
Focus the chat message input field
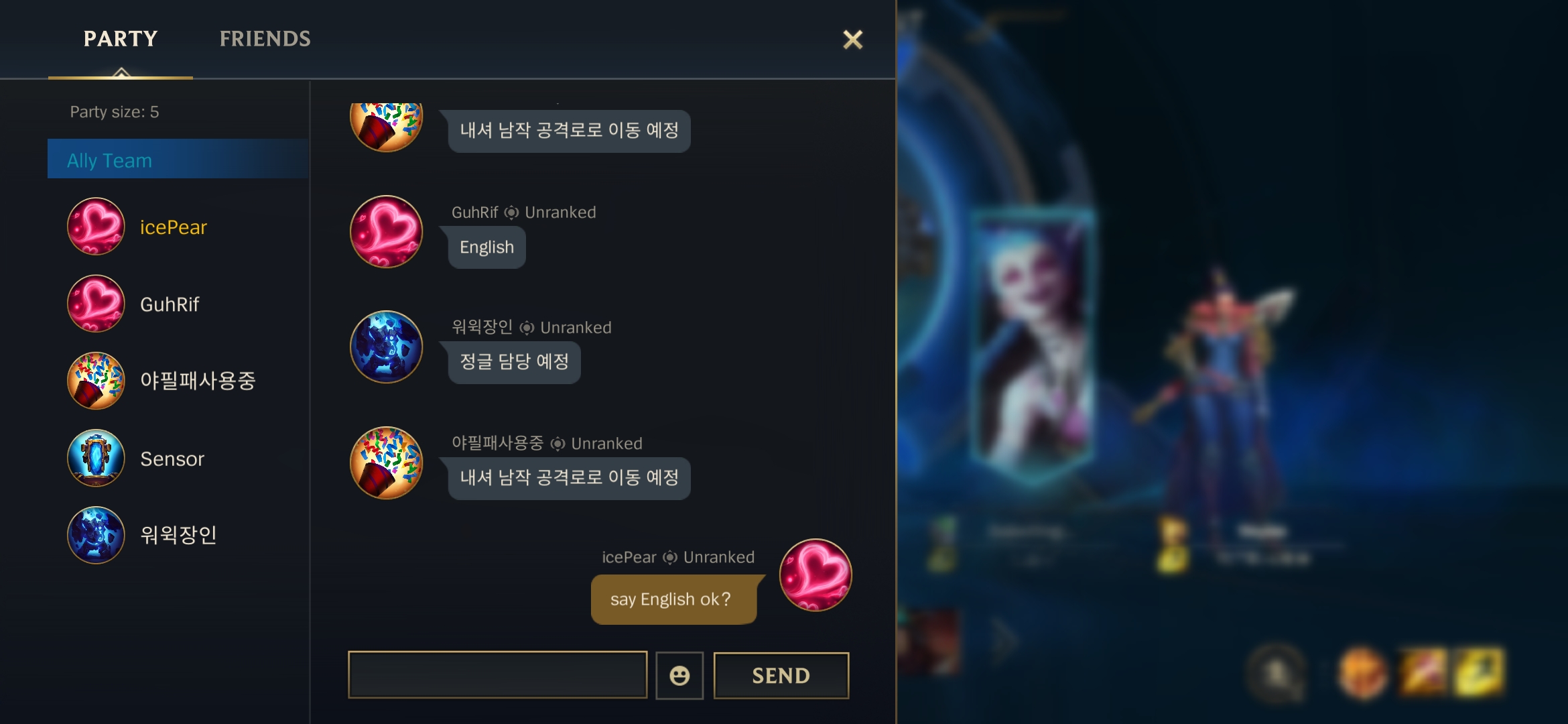(498, 674)
